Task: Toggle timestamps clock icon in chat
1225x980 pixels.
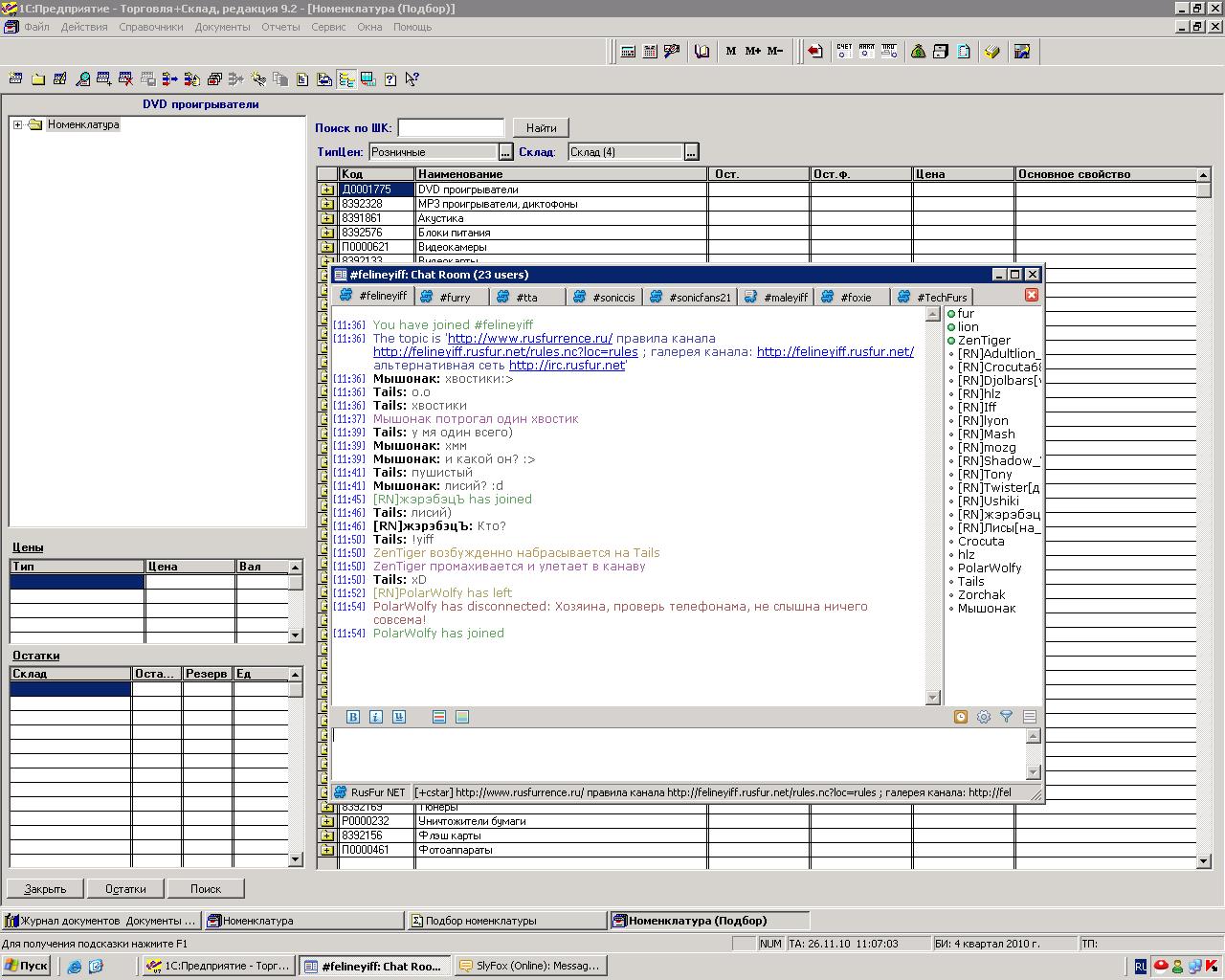Action: (x=961, y=717)
